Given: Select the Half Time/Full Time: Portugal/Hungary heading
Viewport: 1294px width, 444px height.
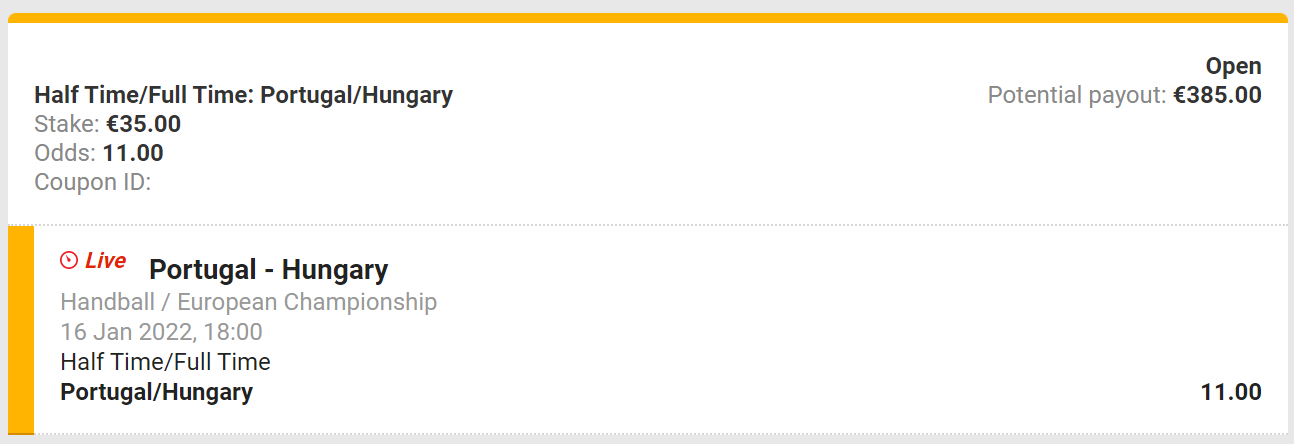Looking at the screenshot, I should click(243, 95).
